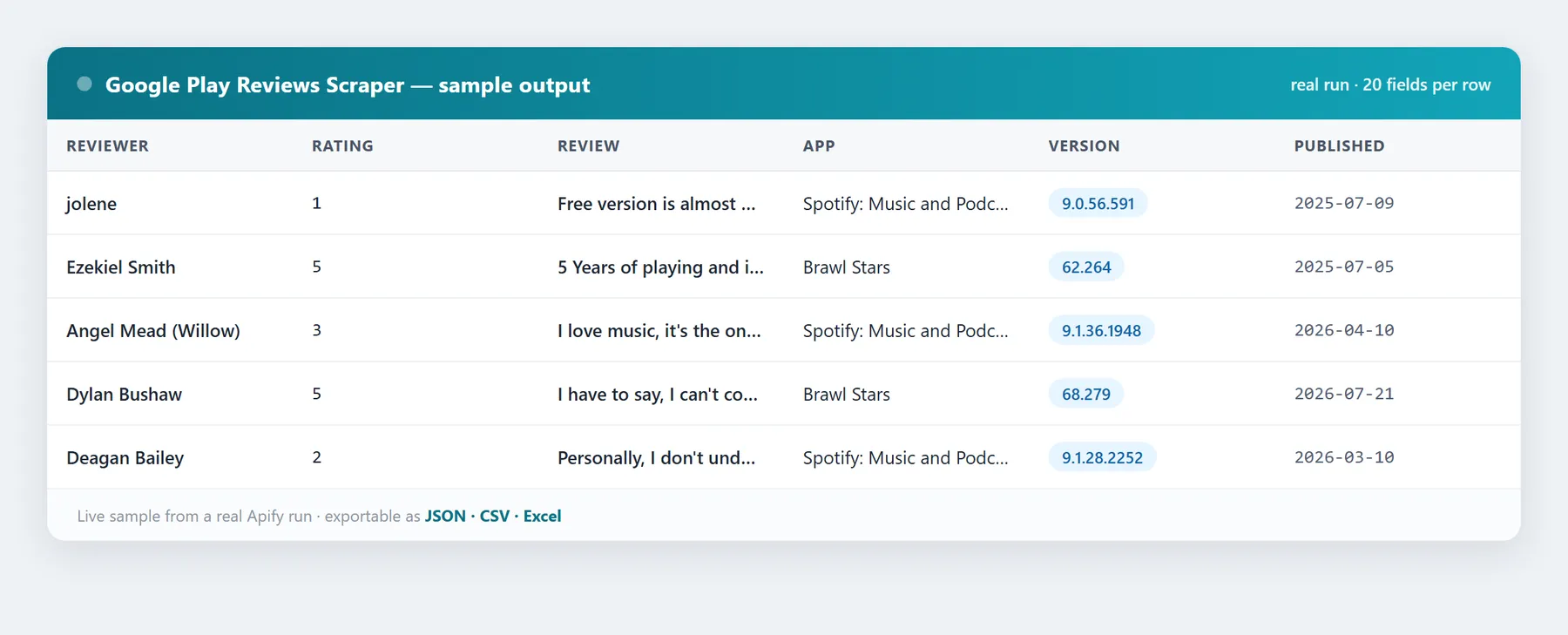1568x635 pixels.
Task: Click Spotify app cell in Deagan Bailey's row
Action: [905, 458]
